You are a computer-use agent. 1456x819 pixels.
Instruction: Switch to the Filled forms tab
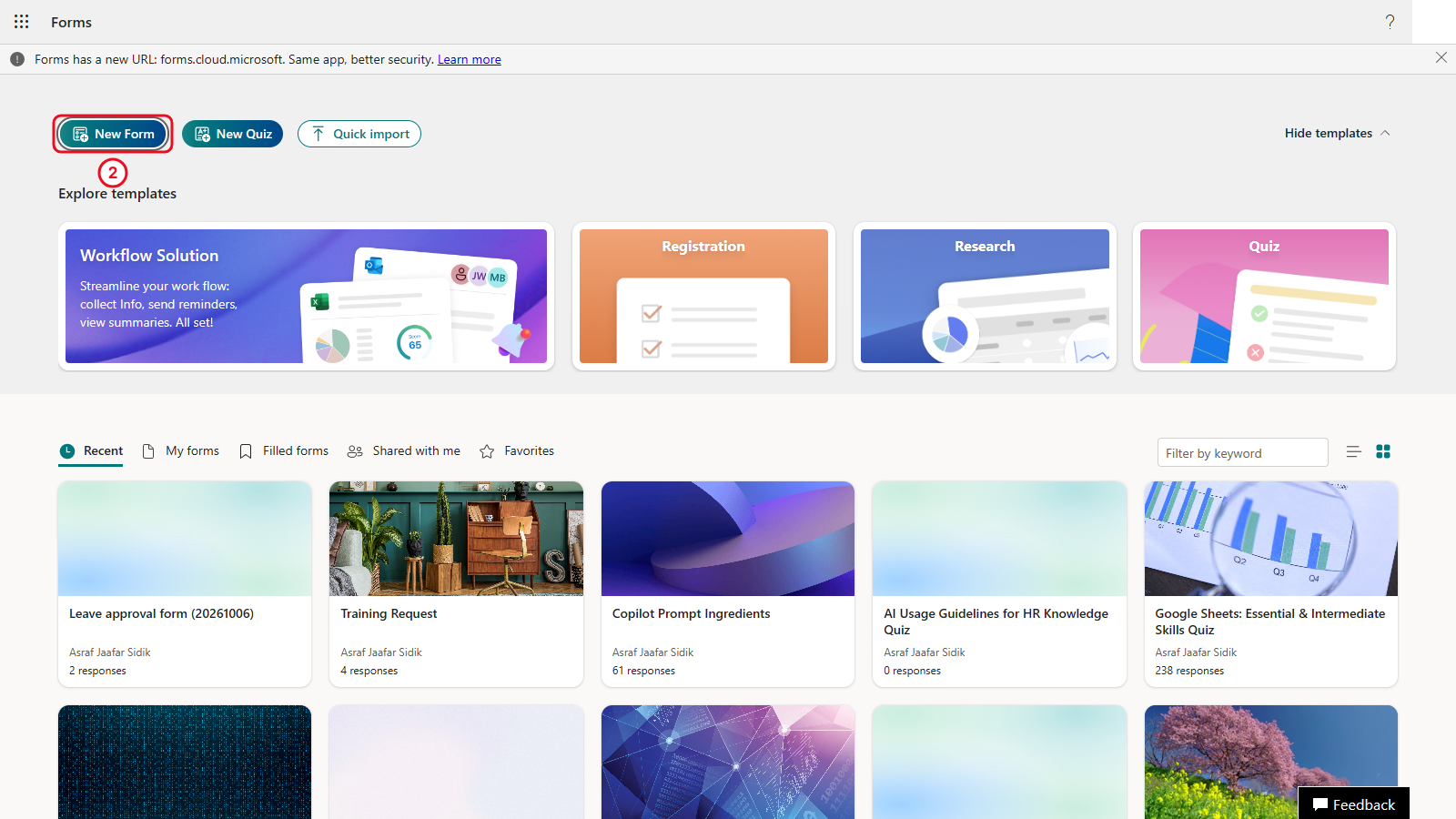click(284, 451)
